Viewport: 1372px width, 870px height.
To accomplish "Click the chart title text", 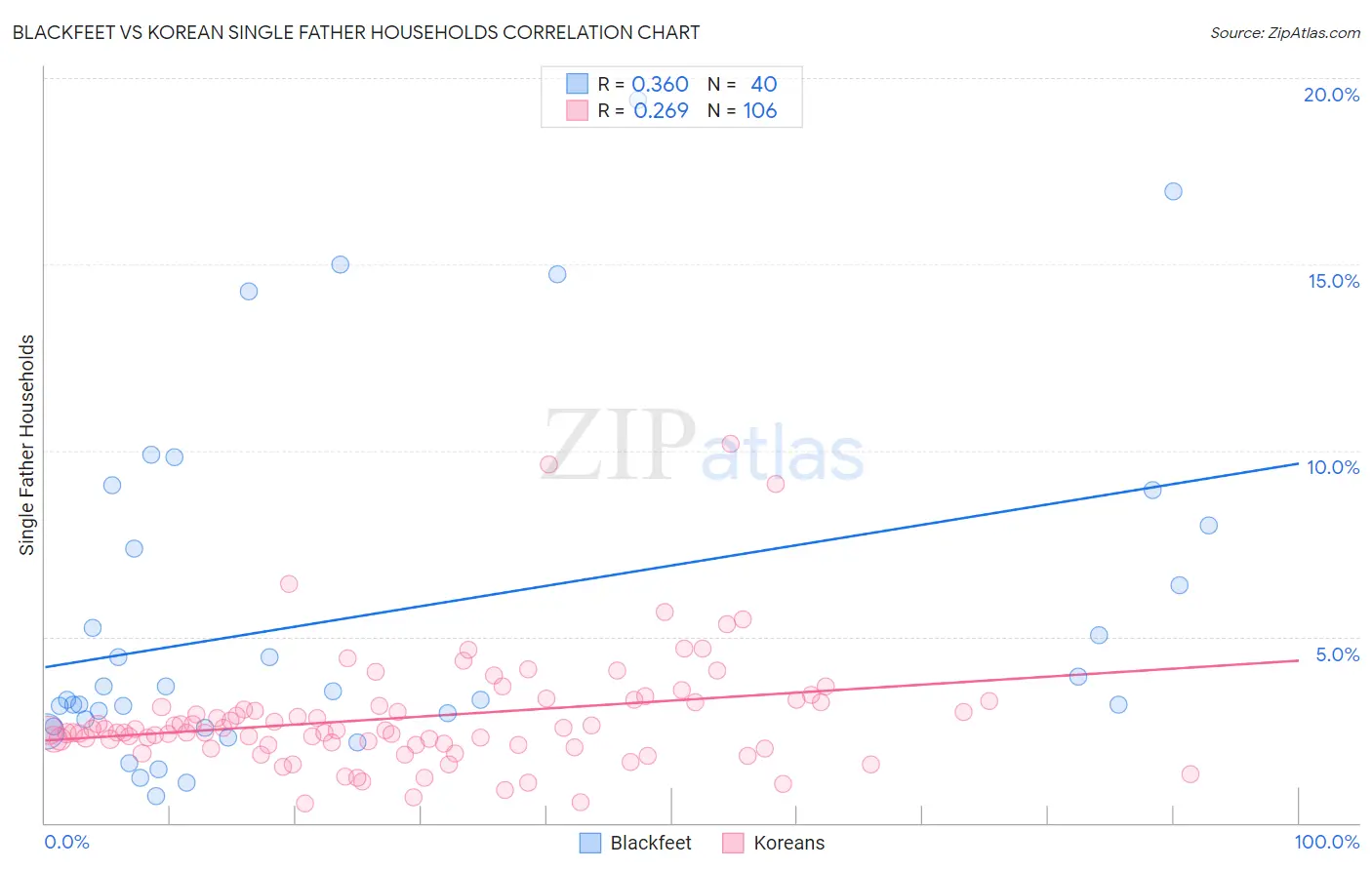I will click(x=356, y=32).
